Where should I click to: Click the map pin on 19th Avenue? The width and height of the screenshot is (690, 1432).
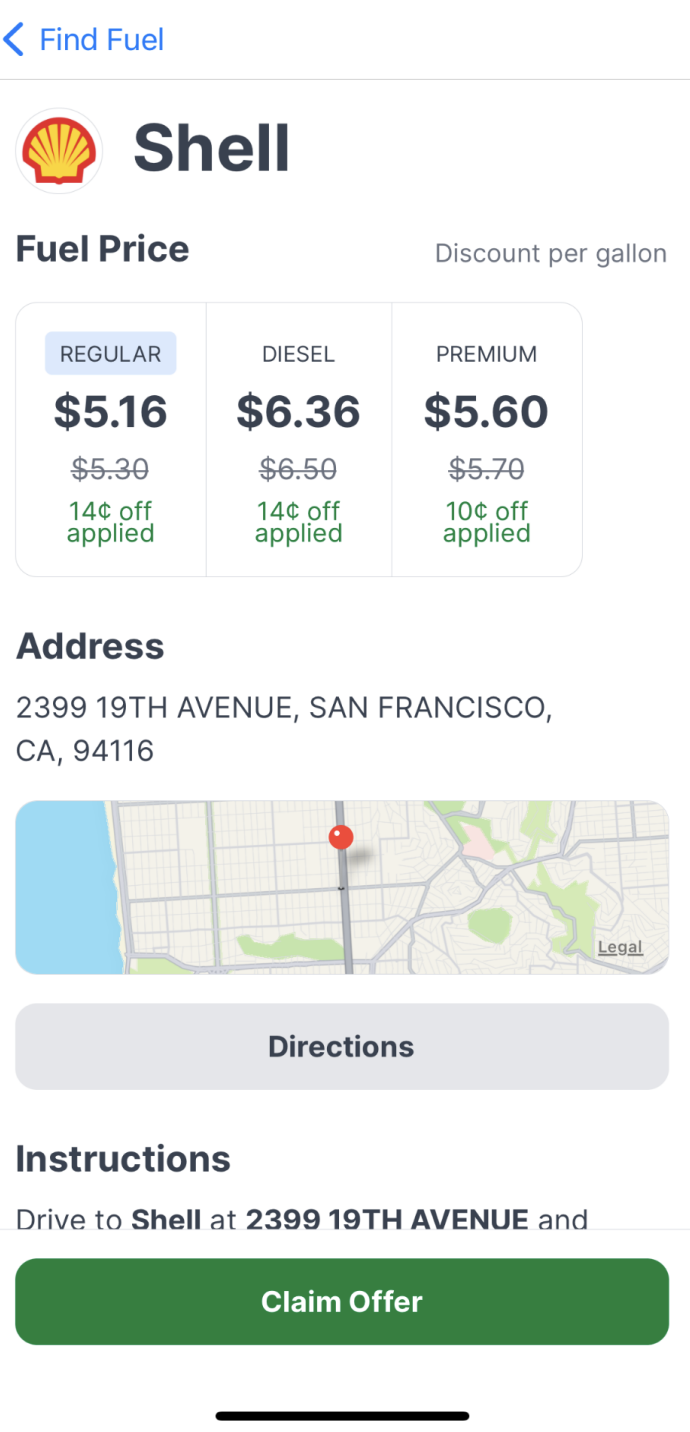[x=341, y=836]
